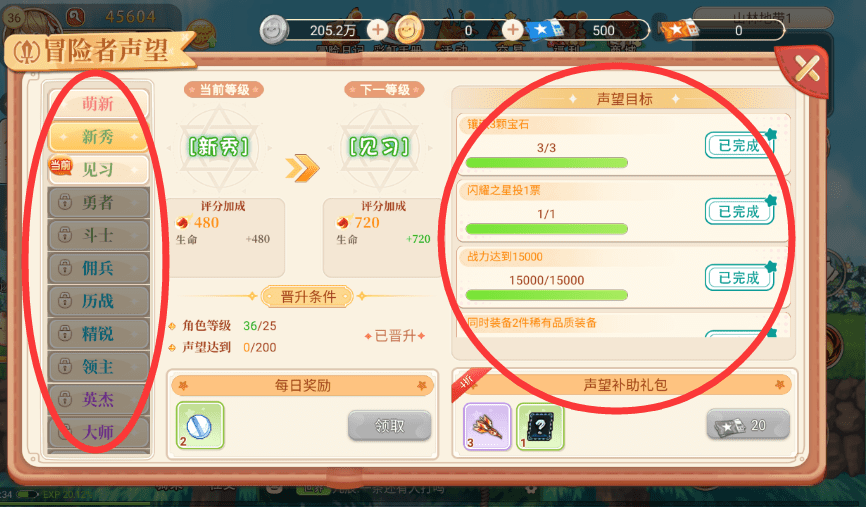Buy the gift pack for 20 tickets
This screenshot has width=866, height=507.
coord(748,425)
